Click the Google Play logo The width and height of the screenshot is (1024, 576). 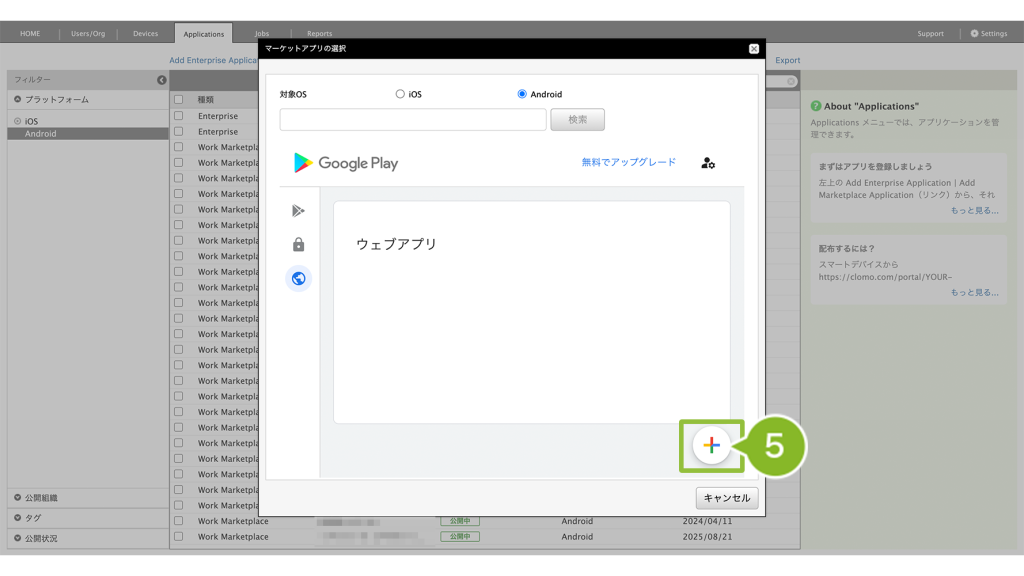(x=346, y=163)
